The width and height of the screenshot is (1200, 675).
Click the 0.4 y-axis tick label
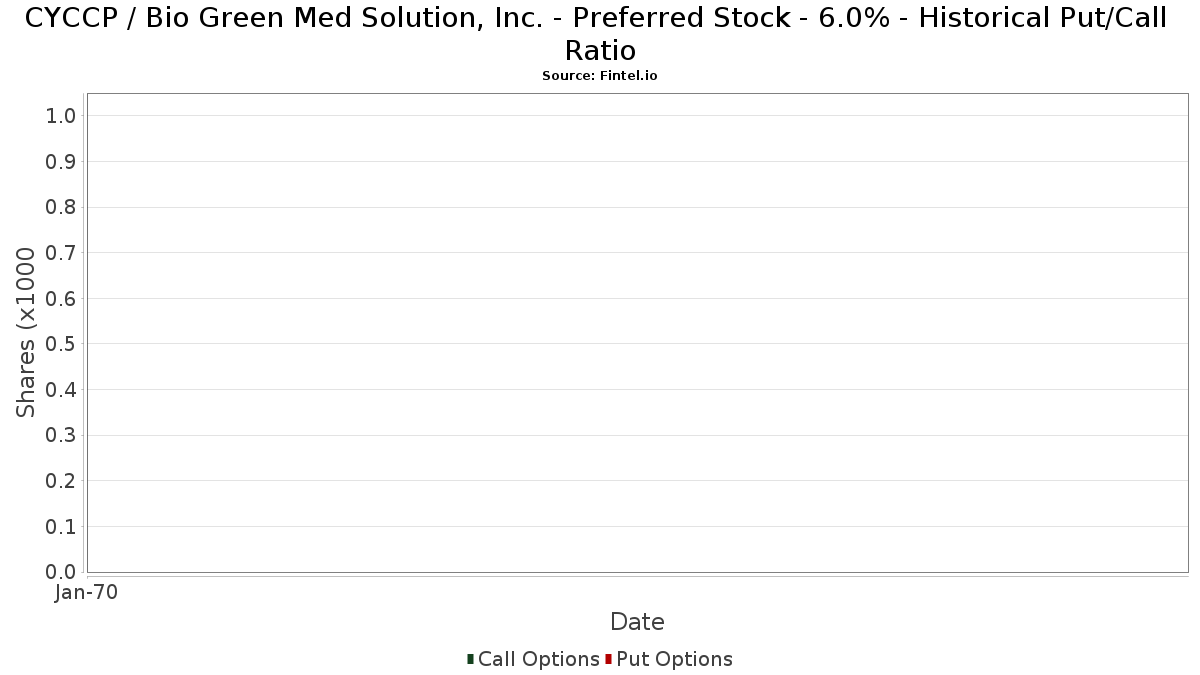[61, 390]
